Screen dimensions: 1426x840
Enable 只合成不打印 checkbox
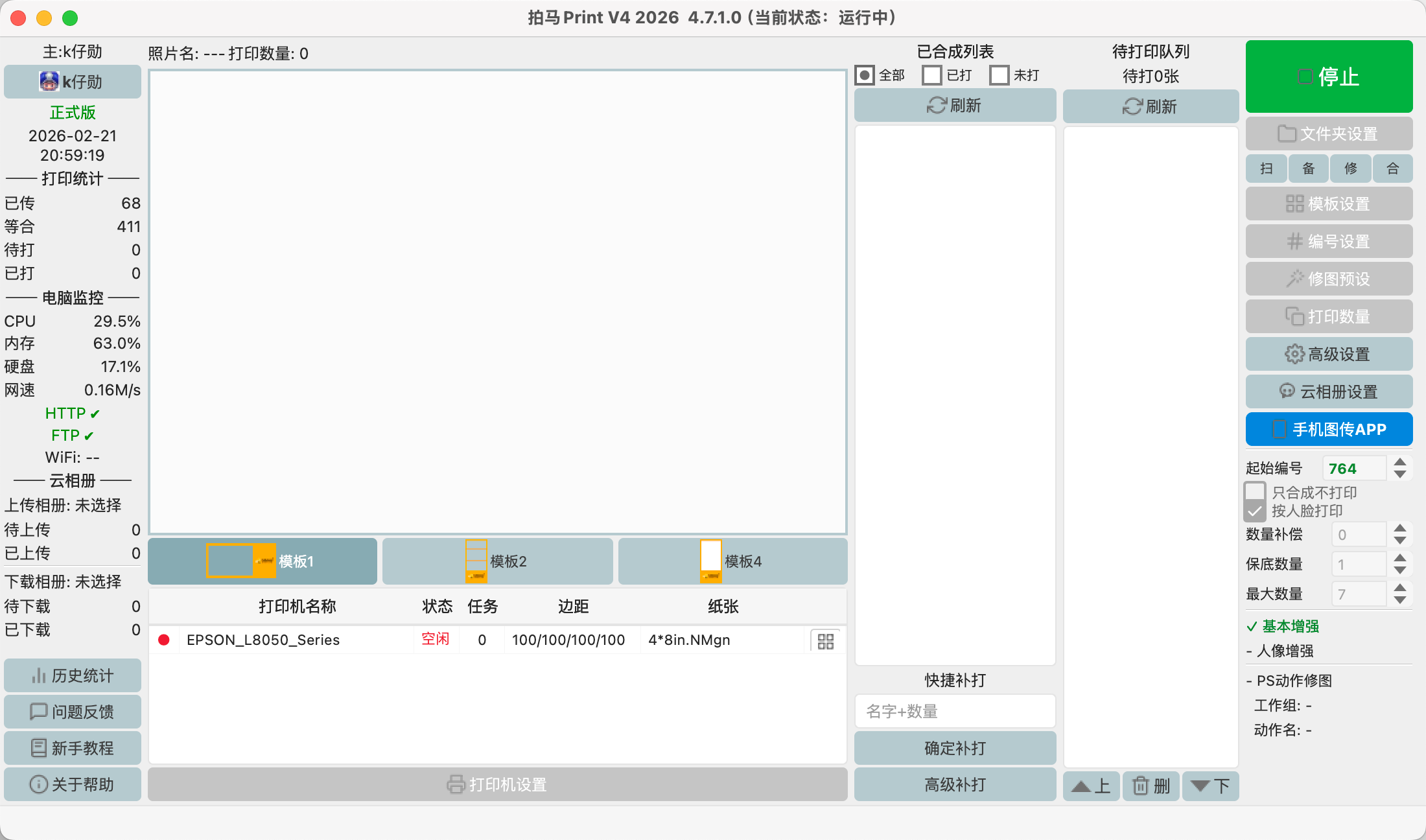1256,492
